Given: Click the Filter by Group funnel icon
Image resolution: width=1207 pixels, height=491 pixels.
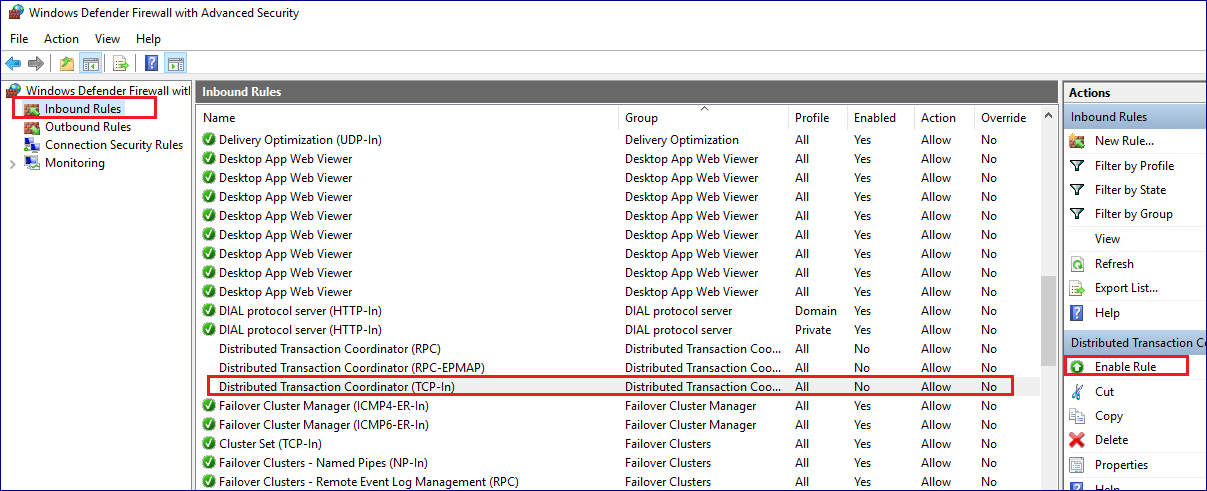Looking at the screenshot, I should pyautogui.click(x=1077, y=214).
